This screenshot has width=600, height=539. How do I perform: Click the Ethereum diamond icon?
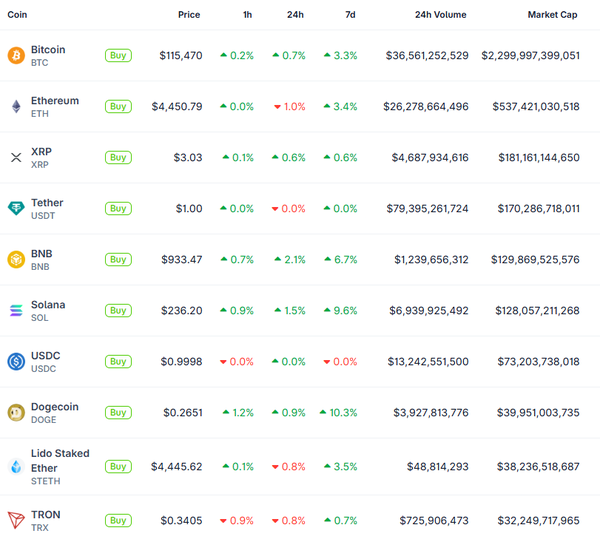pos(16,106)
